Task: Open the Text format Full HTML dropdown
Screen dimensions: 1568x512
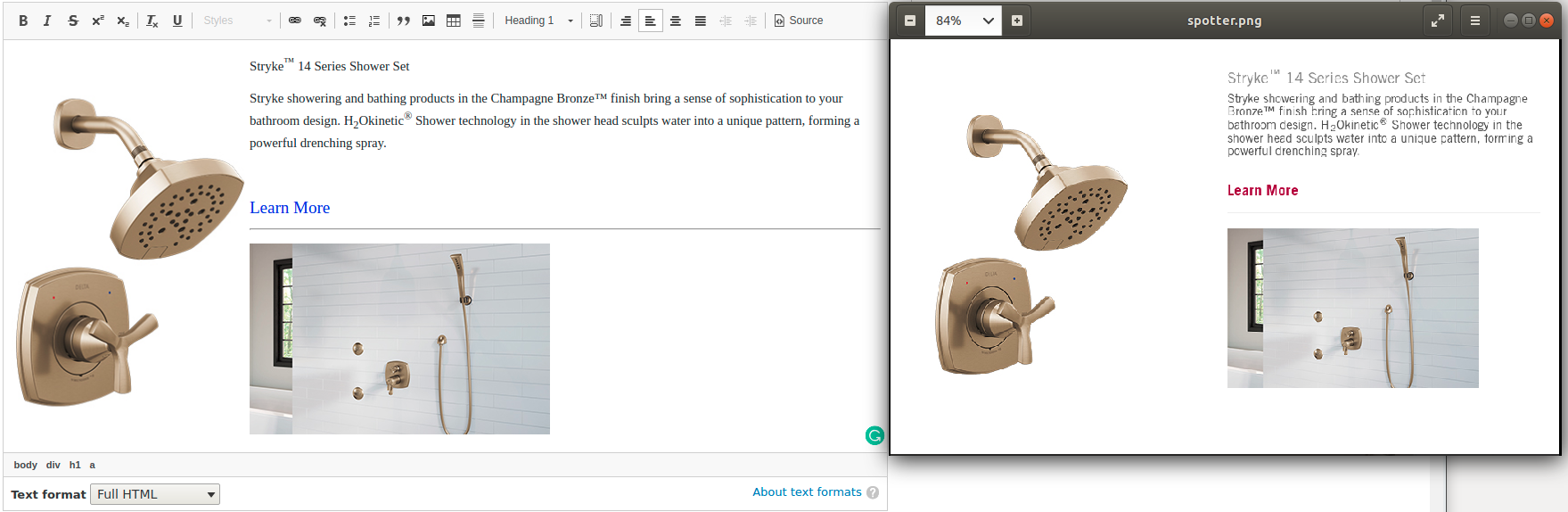Action: 155,494
